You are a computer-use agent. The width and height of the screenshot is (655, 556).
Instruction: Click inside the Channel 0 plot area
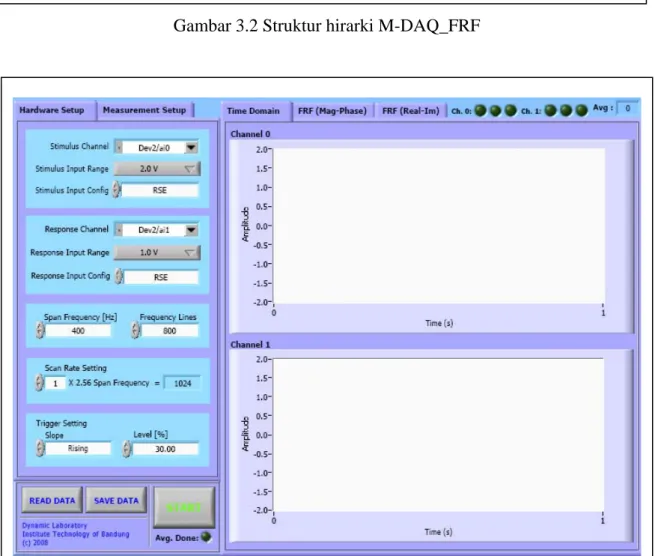point(439,226)
